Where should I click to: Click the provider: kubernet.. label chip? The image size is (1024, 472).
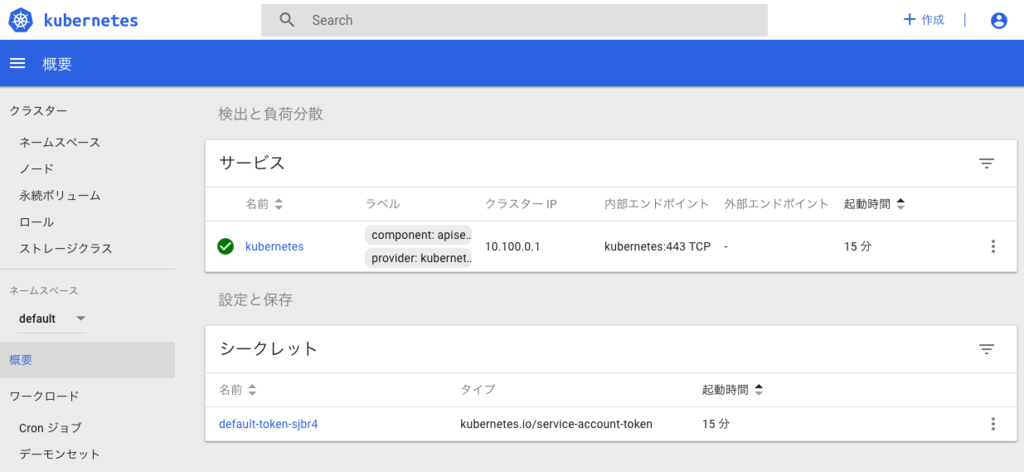(418, 259)
